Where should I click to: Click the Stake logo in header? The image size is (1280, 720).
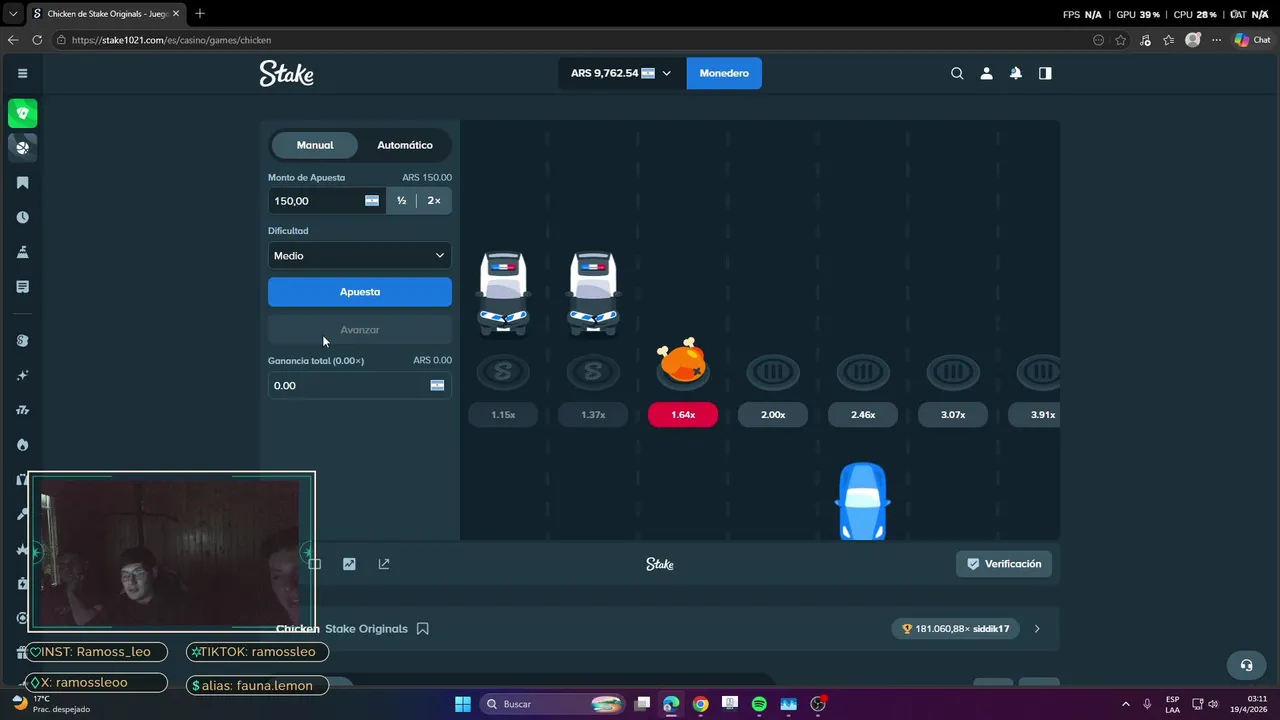coord(287,73)
